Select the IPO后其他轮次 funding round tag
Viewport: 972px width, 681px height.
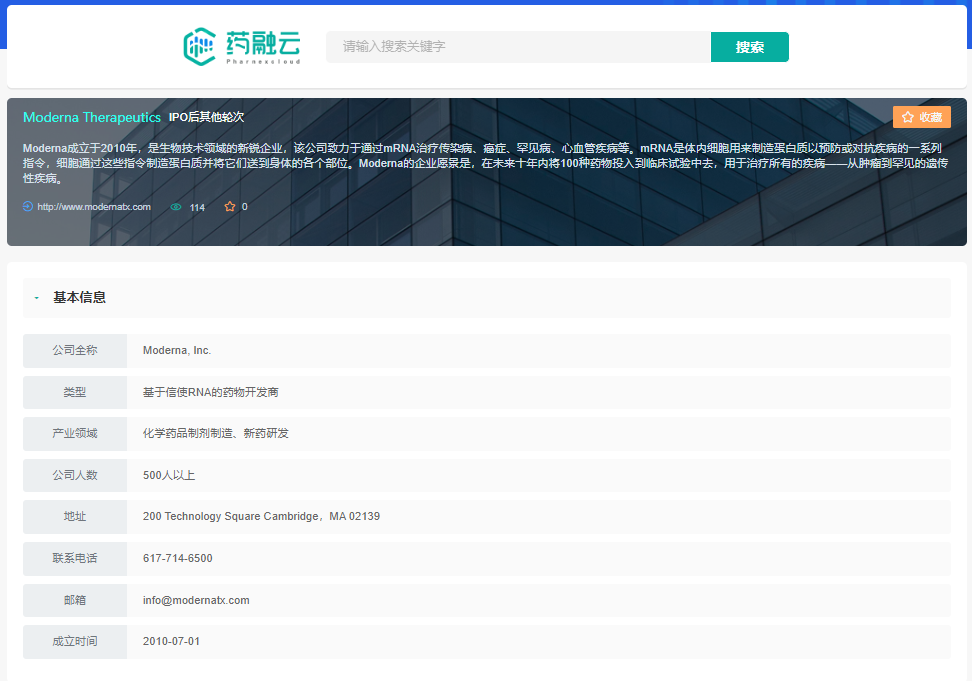(x=206, y=117)
